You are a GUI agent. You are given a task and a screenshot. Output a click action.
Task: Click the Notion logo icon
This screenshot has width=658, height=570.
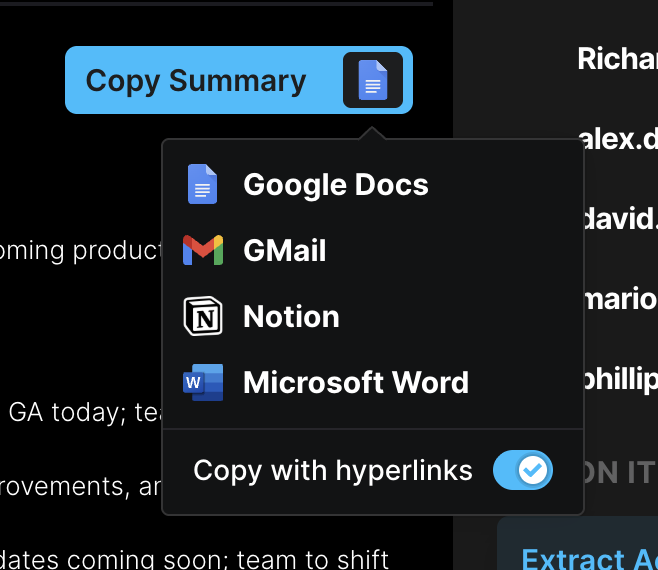tap(203, 316)
